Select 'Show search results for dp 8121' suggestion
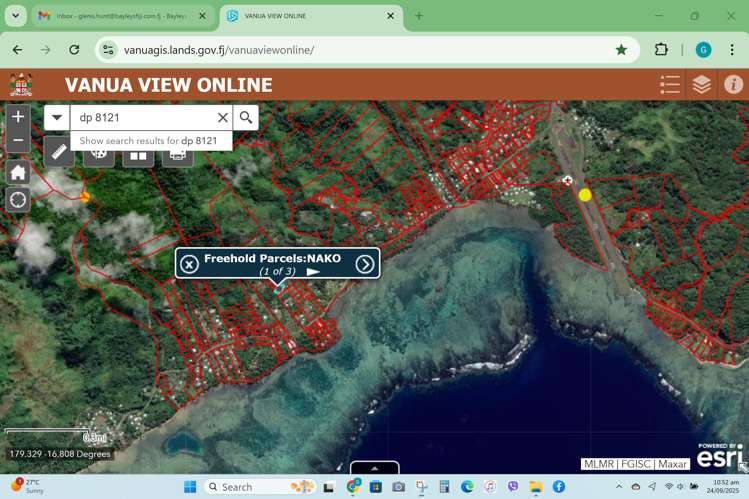749x499 pixels. click(151, 141)
